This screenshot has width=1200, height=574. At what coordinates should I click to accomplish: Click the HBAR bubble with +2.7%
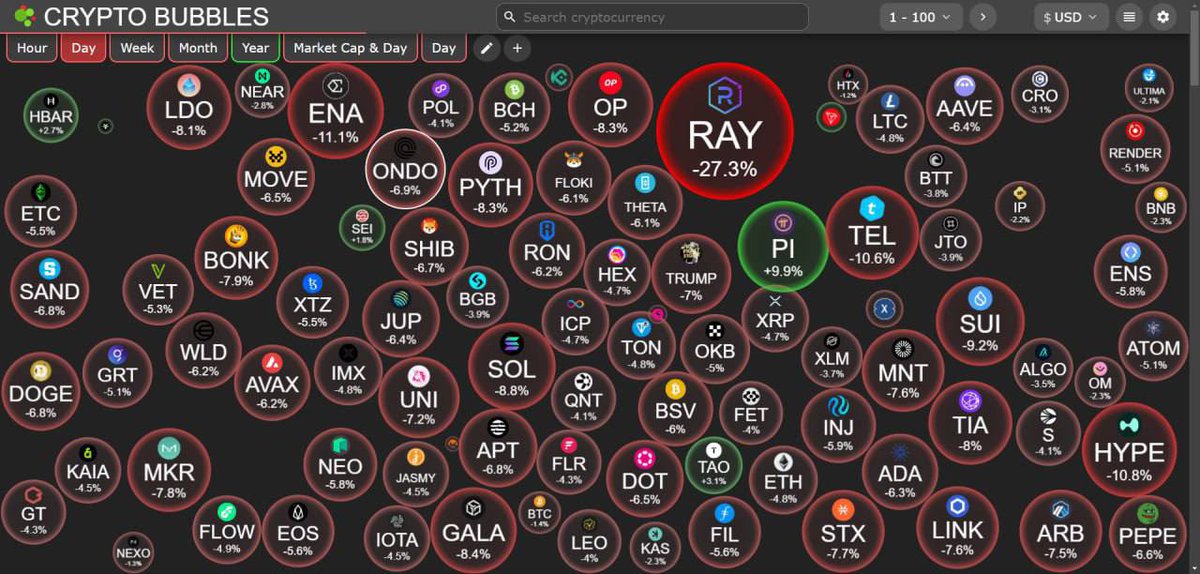tap(51, 116)
